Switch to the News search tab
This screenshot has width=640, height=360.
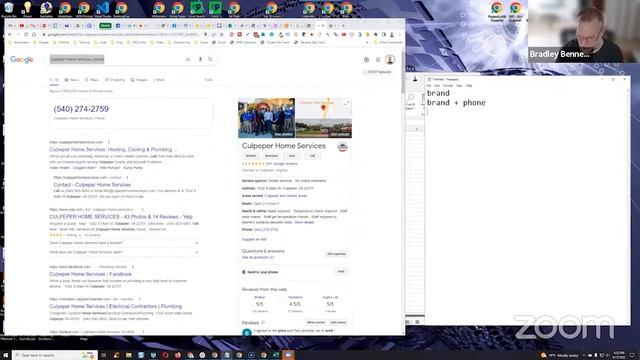[72, 80]
